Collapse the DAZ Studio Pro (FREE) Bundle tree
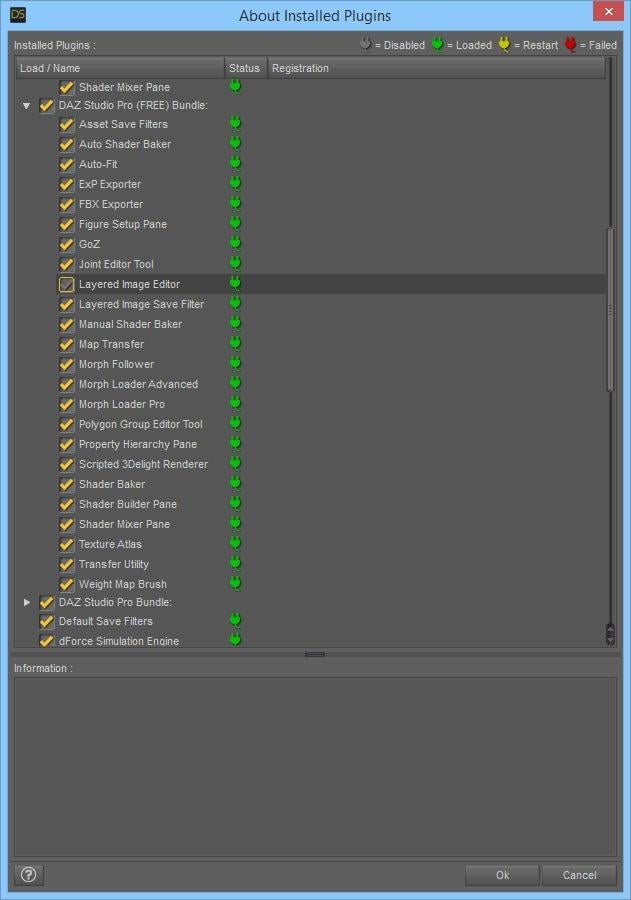 [x=26, y=106]
